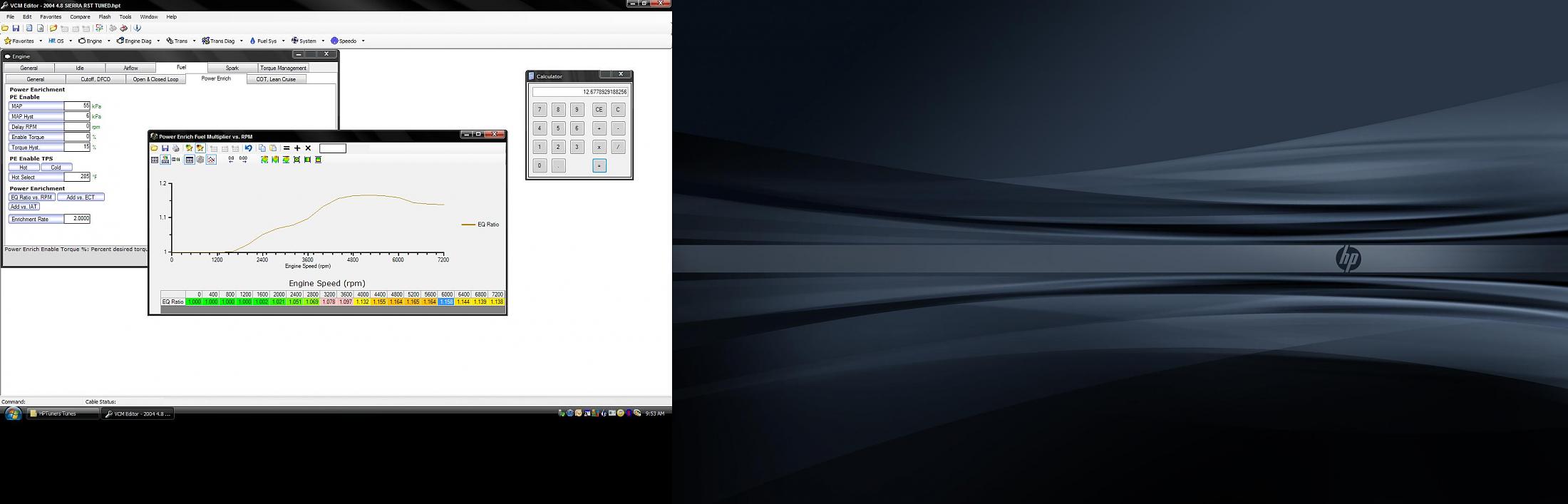Toggle the Cold PE Enable TPS button
Viewport: 1568px width, 504px height.
pyautogui.click(x=56, y=168)
